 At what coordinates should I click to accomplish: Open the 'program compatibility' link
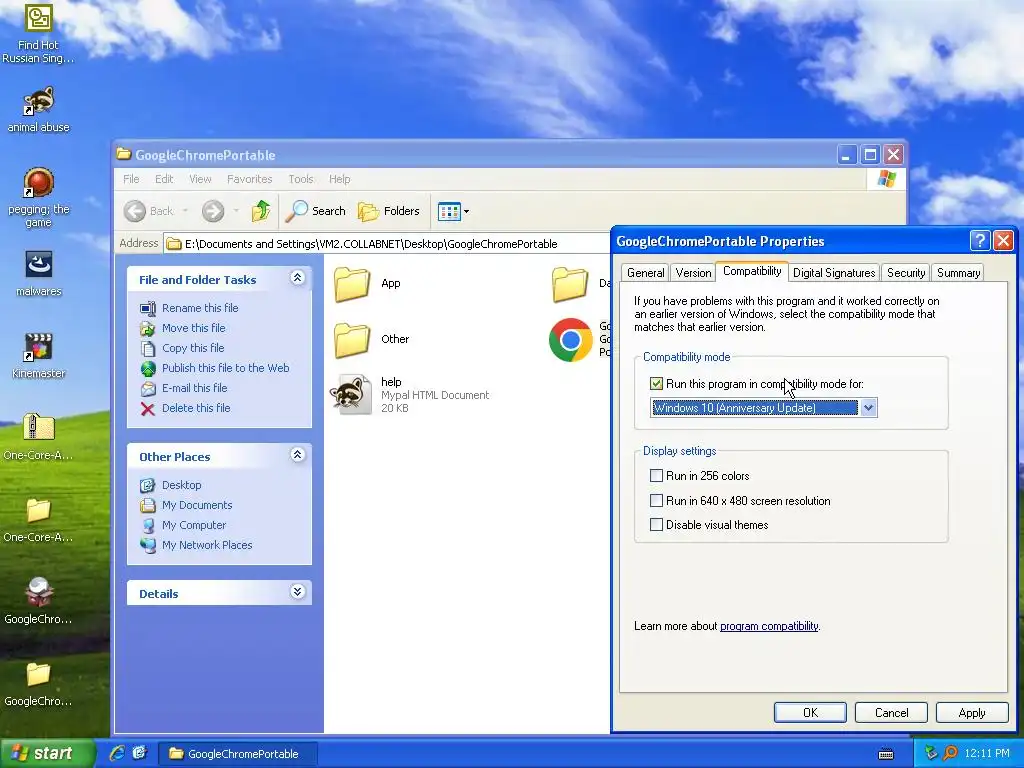tap(769, 626)
